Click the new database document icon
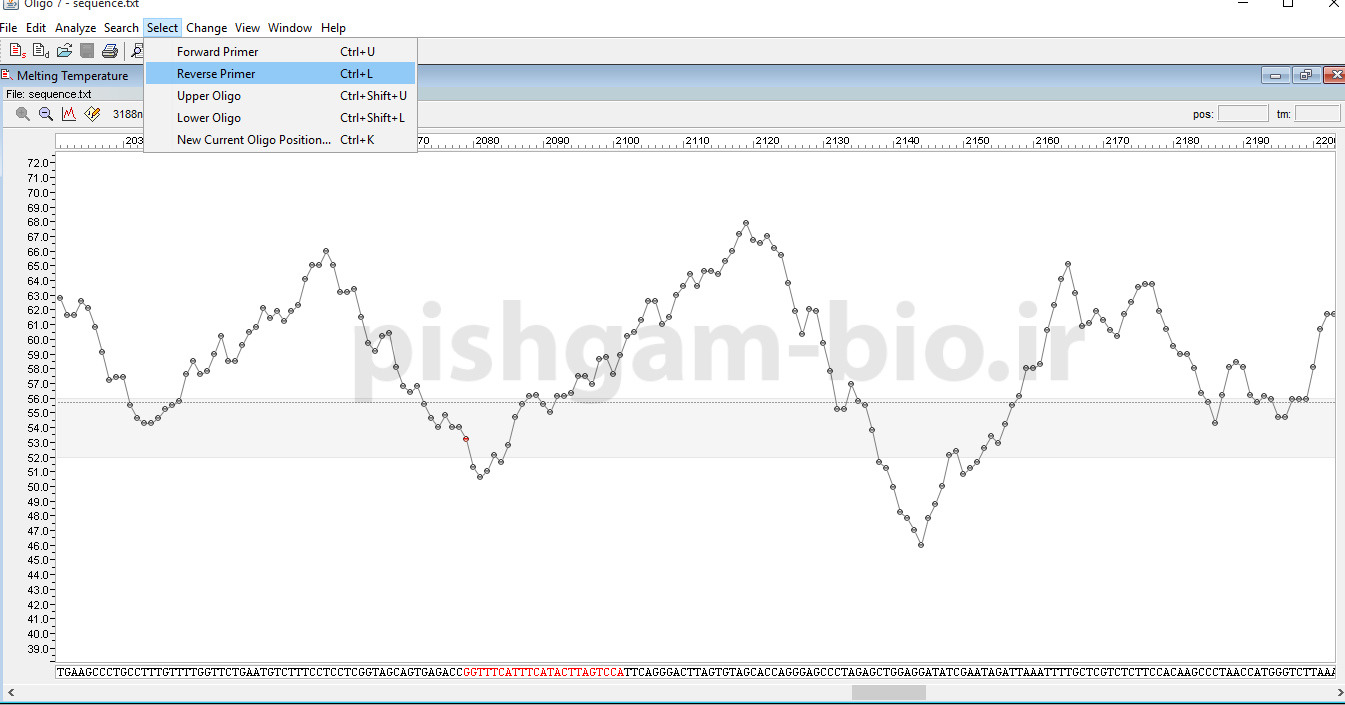 41,51
